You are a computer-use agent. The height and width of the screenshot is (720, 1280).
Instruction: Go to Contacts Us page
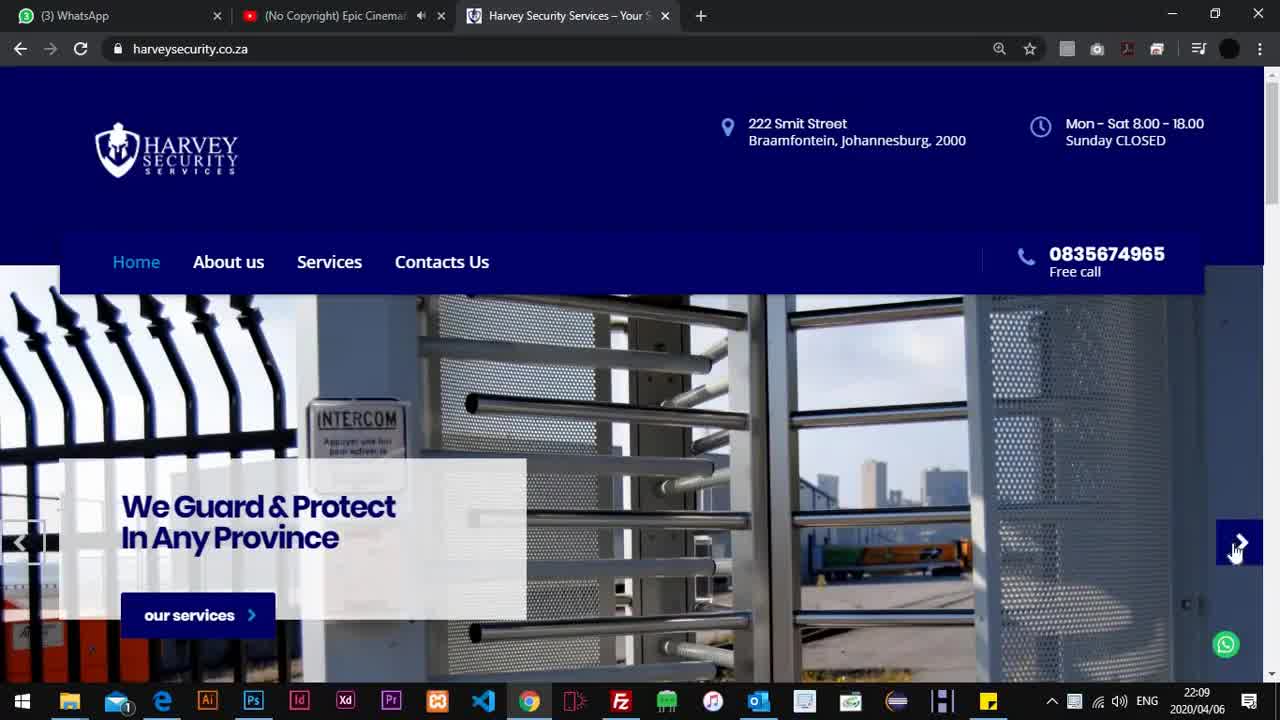pos(442,262)
